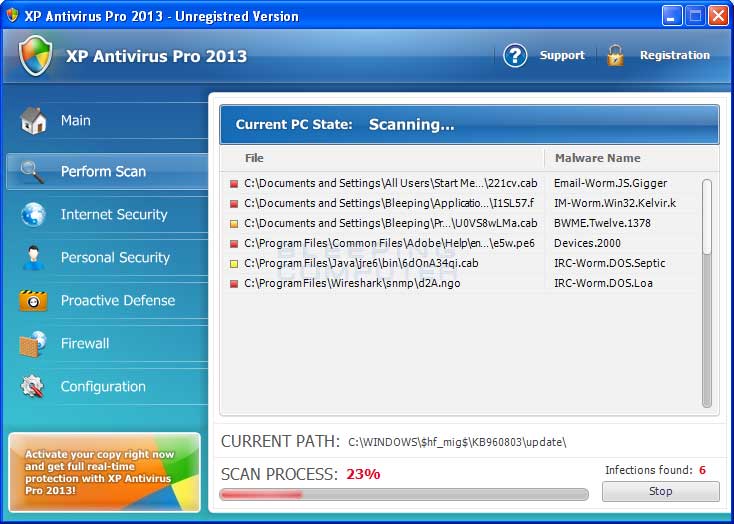Select the 6dOnA34qi.cab file path

tap(361, 263)
